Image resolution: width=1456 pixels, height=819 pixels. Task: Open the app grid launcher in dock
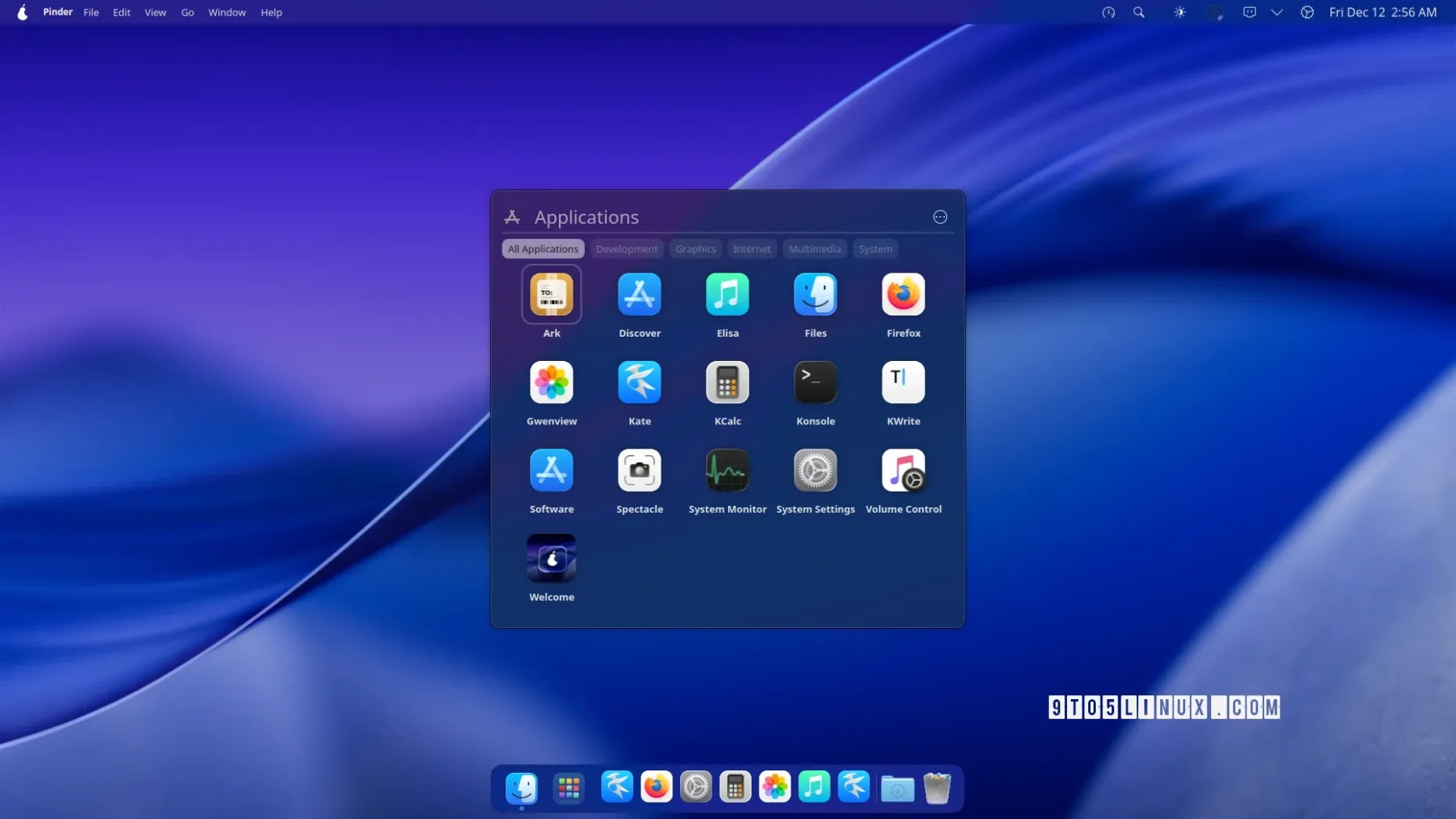click(x=568, y=788)
